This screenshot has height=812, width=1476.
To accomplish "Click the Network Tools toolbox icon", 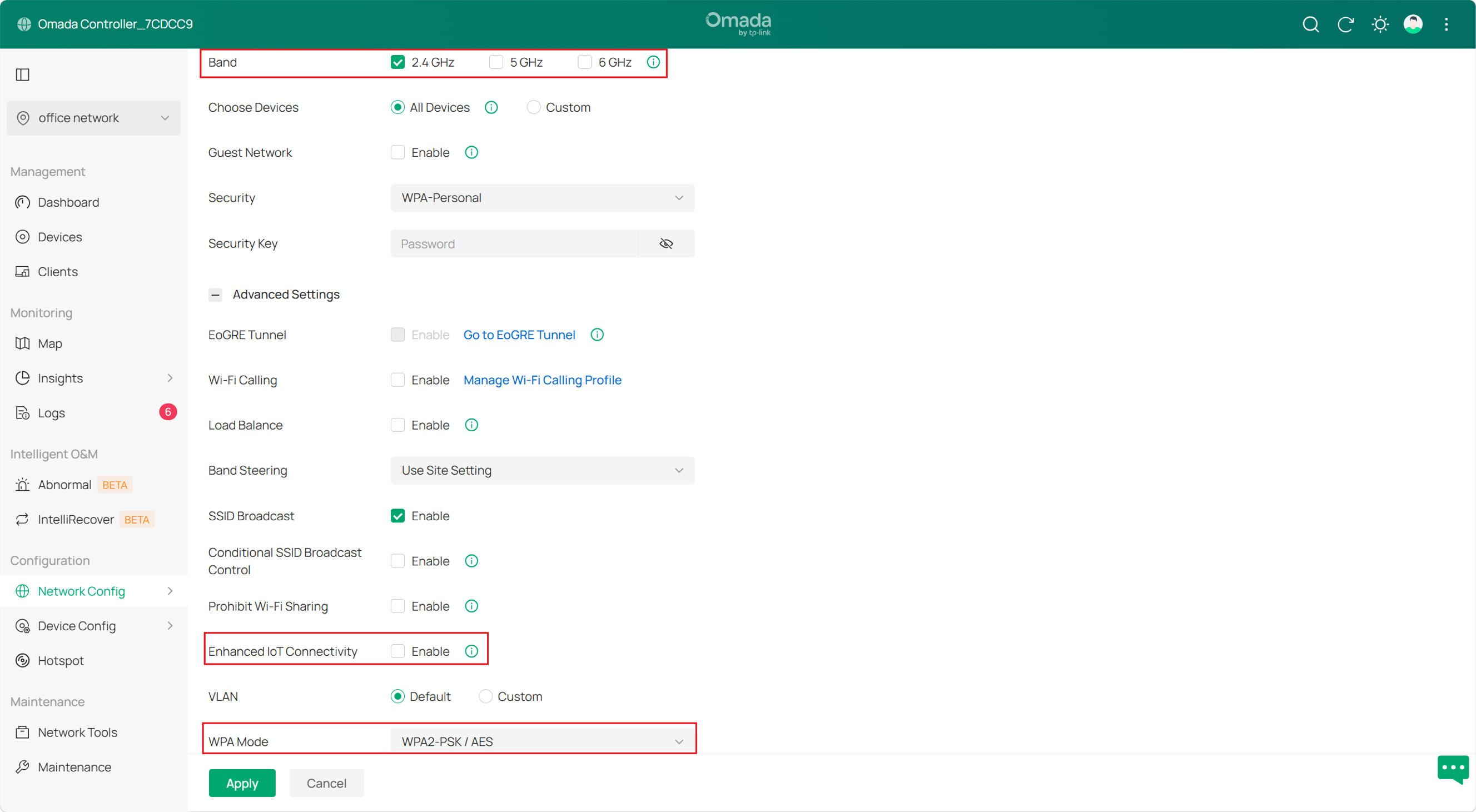I will coord(22,732).
